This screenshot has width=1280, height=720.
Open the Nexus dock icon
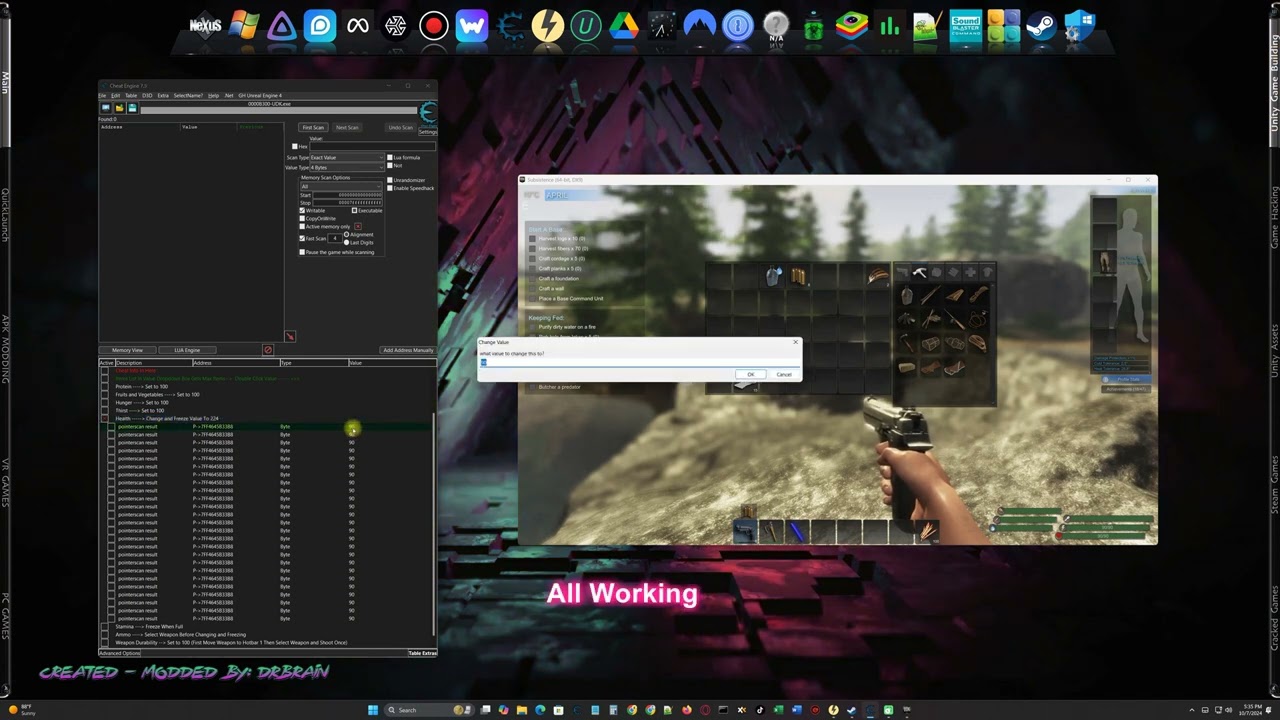(x=205, y=26)
